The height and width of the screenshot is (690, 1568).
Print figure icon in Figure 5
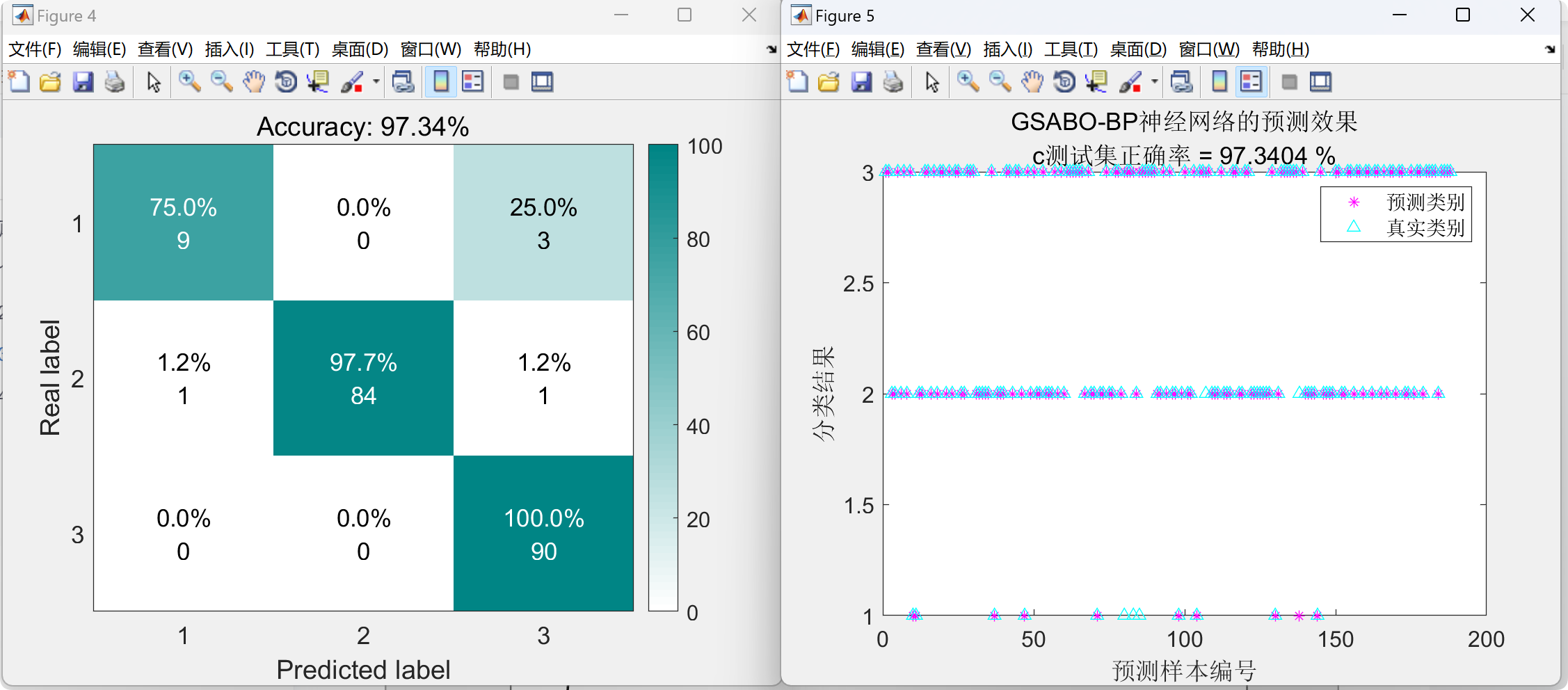[893, 82]
